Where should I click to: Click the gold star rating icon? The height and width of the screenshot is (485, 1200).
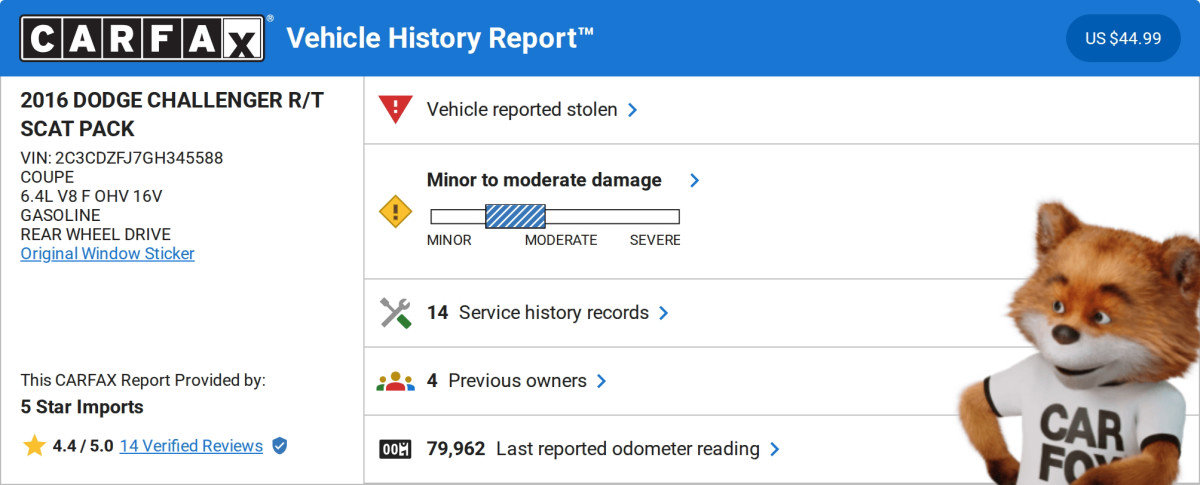click(x=34, y=446)
